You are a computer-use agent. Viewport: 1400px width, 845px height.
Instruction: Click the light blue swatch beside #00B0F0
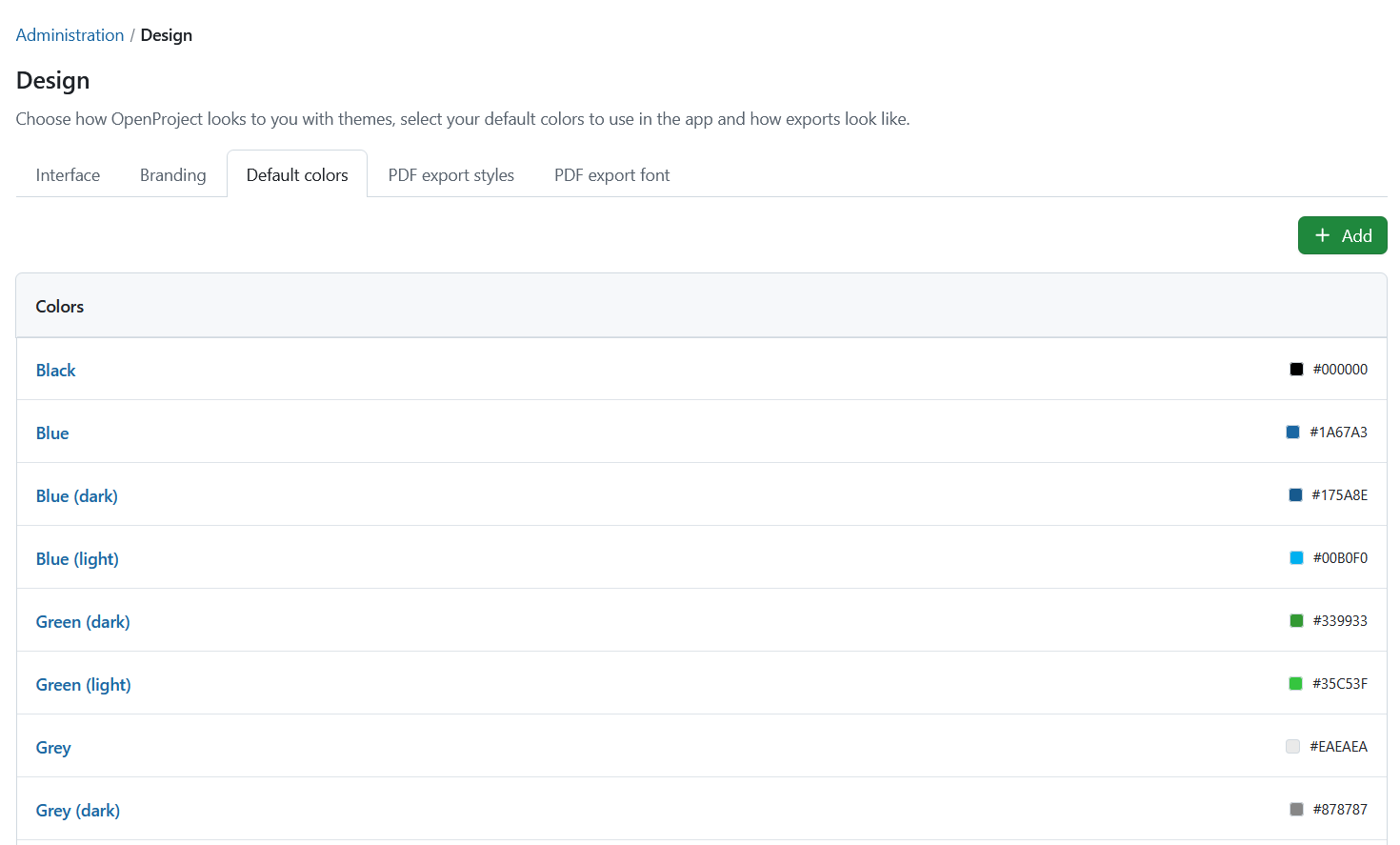[x=1296, y=558]
